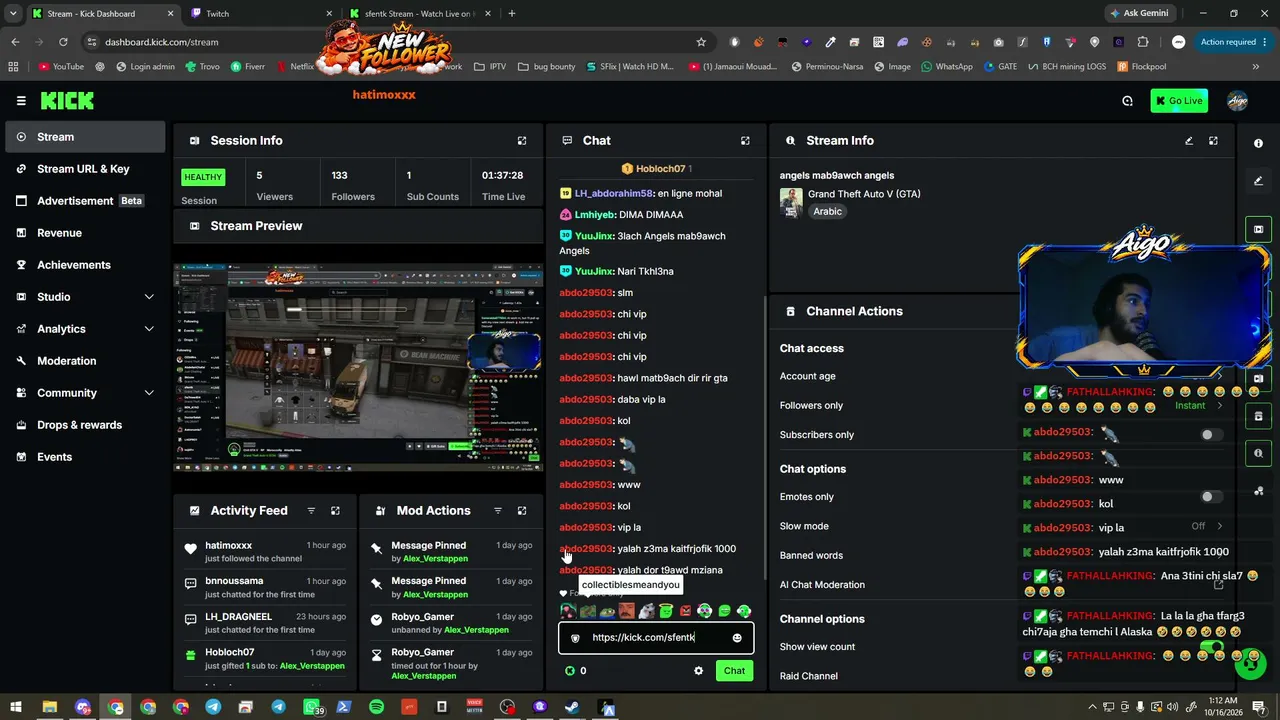Open the info icon in right sidebar

point(1258,144)
